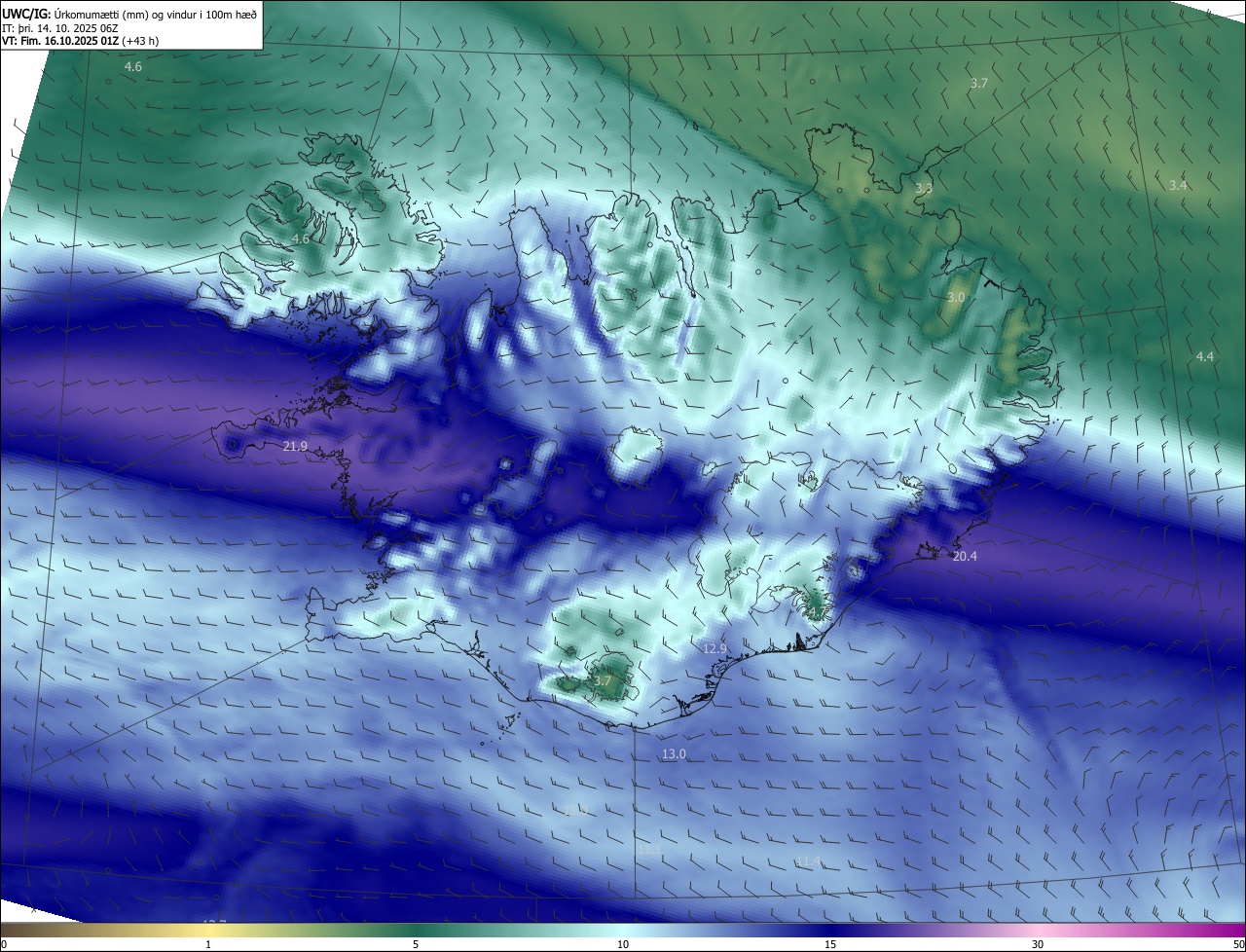Select the initial time line 'IT: þri. 14. 10. 2025 06Z'
This screenshot has height=952, width=1246.
coord(60,28)
